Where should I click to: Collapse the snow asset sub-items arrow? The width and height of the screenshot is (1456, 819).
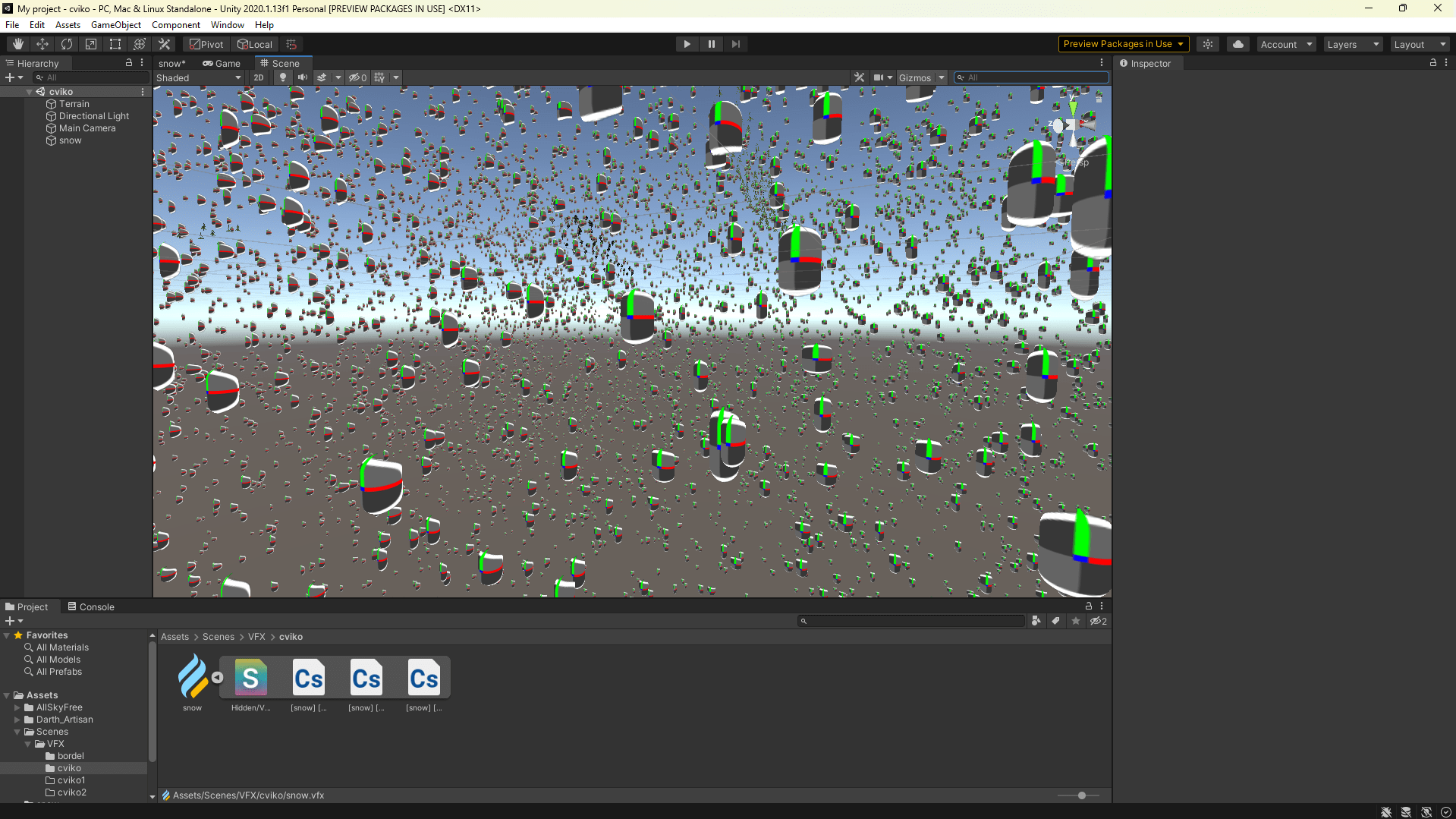pos(218,677)
